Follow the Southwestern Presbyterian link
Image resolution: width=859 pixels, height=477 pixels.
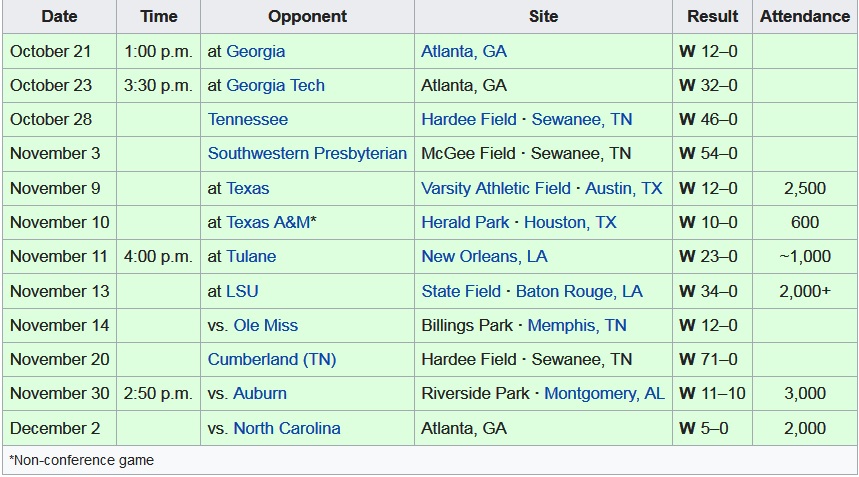307,153
